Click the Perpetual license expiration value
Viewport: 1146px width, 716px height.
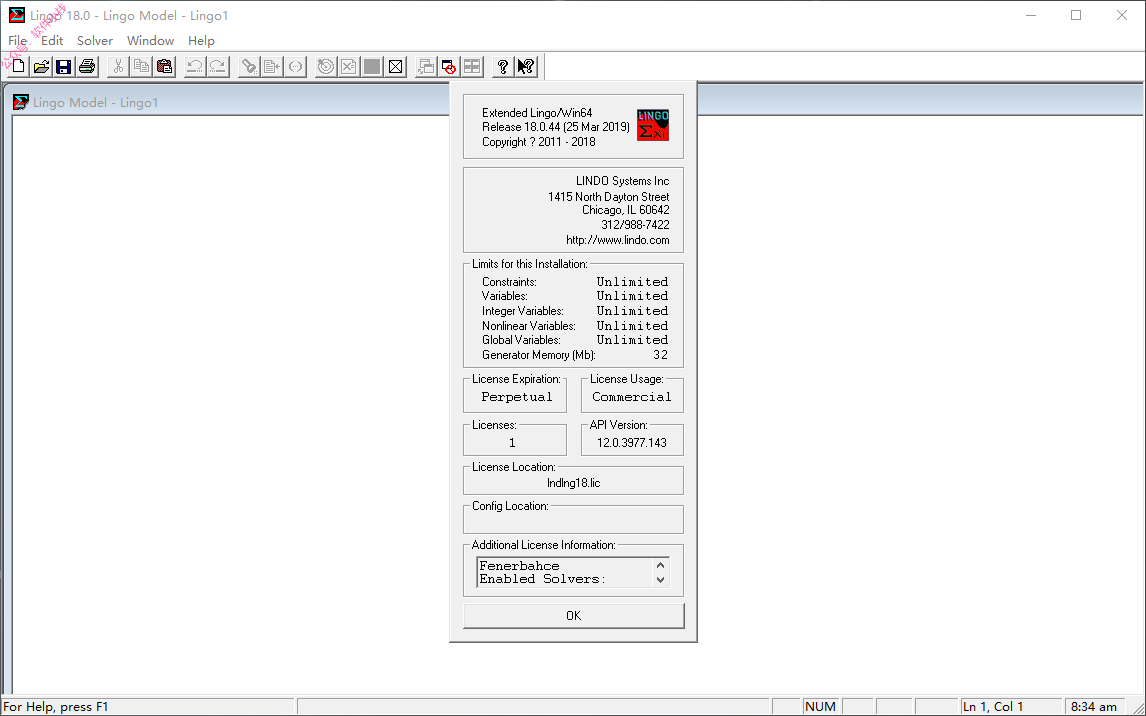coord(517,397)
